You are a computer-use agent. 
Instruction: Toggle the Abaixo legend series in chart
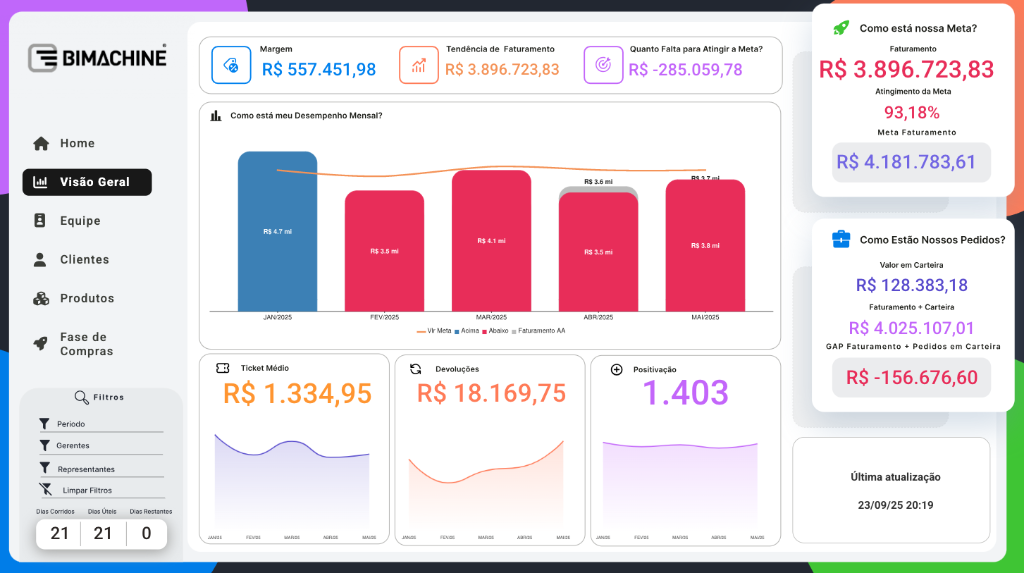(496, 330)
